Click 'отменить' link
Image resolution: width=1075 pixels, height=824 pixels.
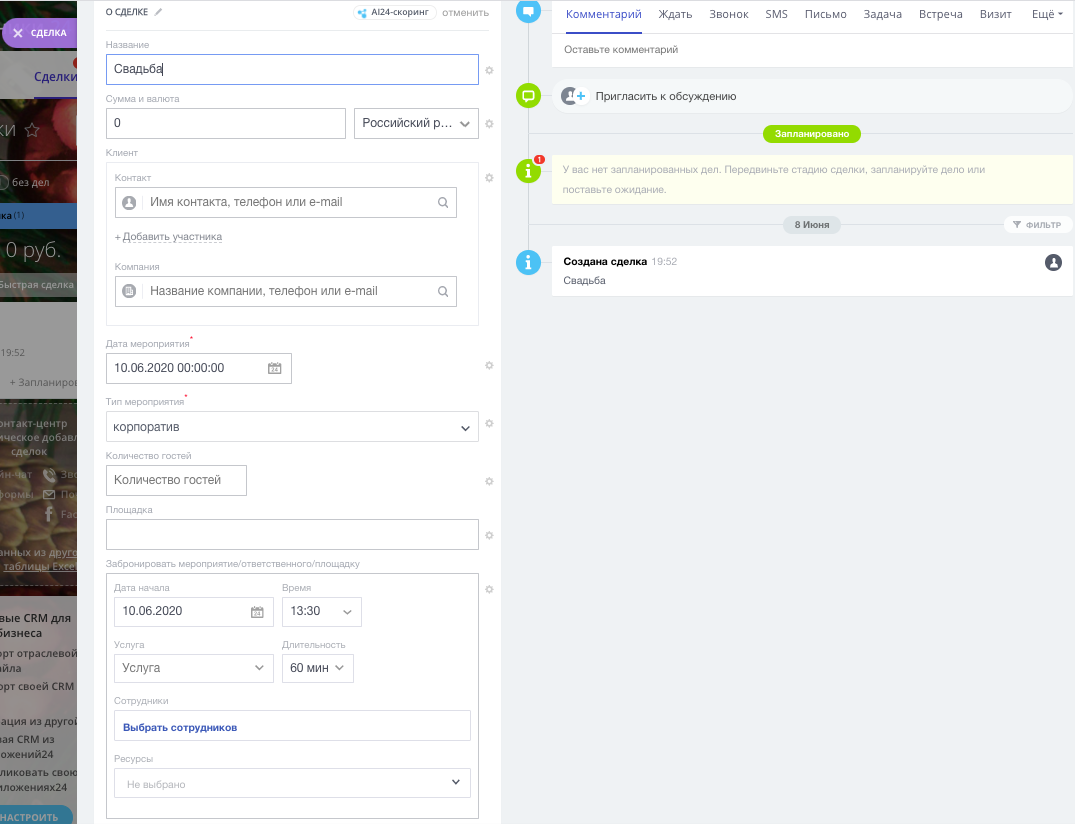[466, 12]
